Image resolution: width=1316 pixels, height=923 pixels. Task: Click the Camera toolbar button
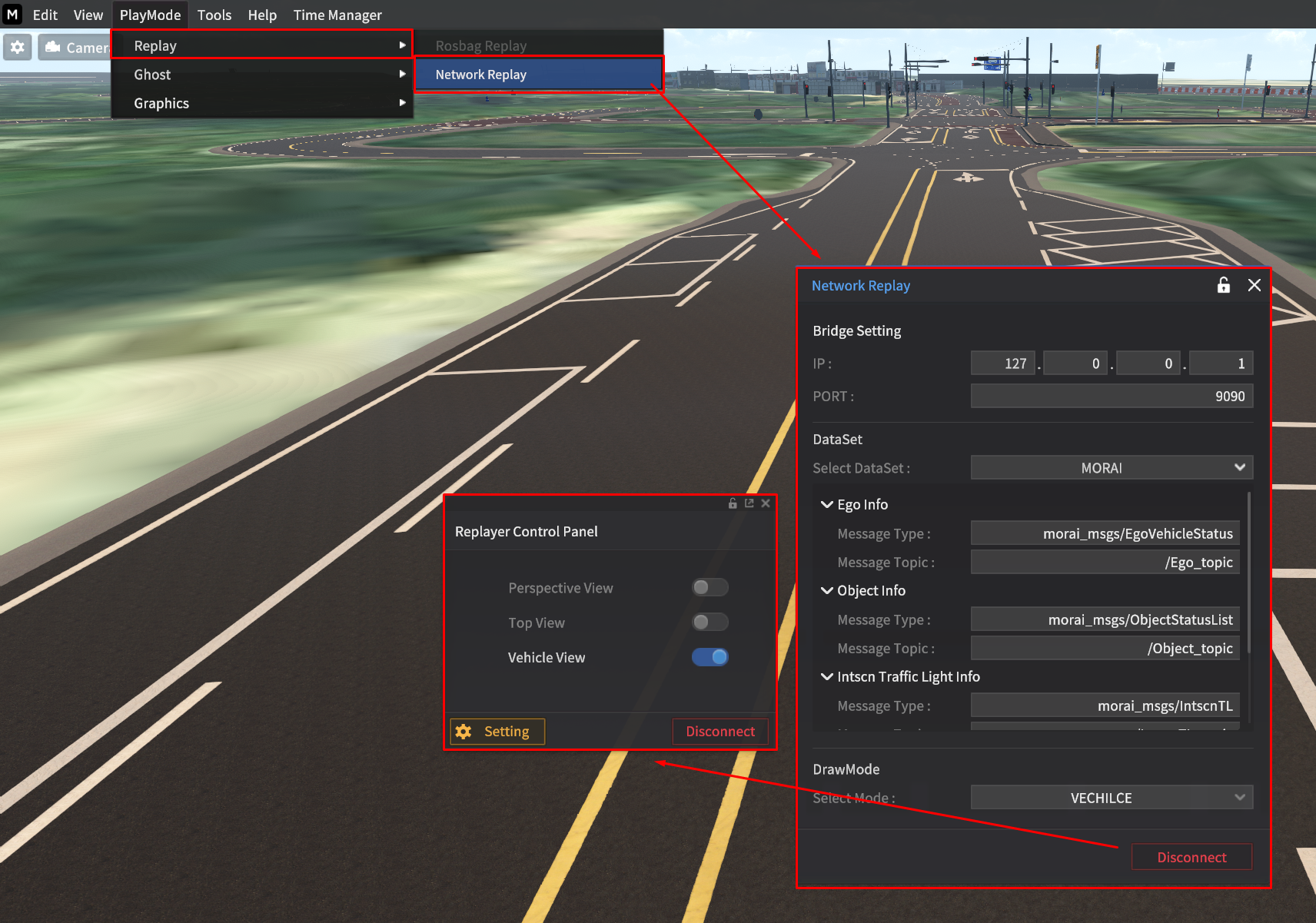click(x=75, y=48)
